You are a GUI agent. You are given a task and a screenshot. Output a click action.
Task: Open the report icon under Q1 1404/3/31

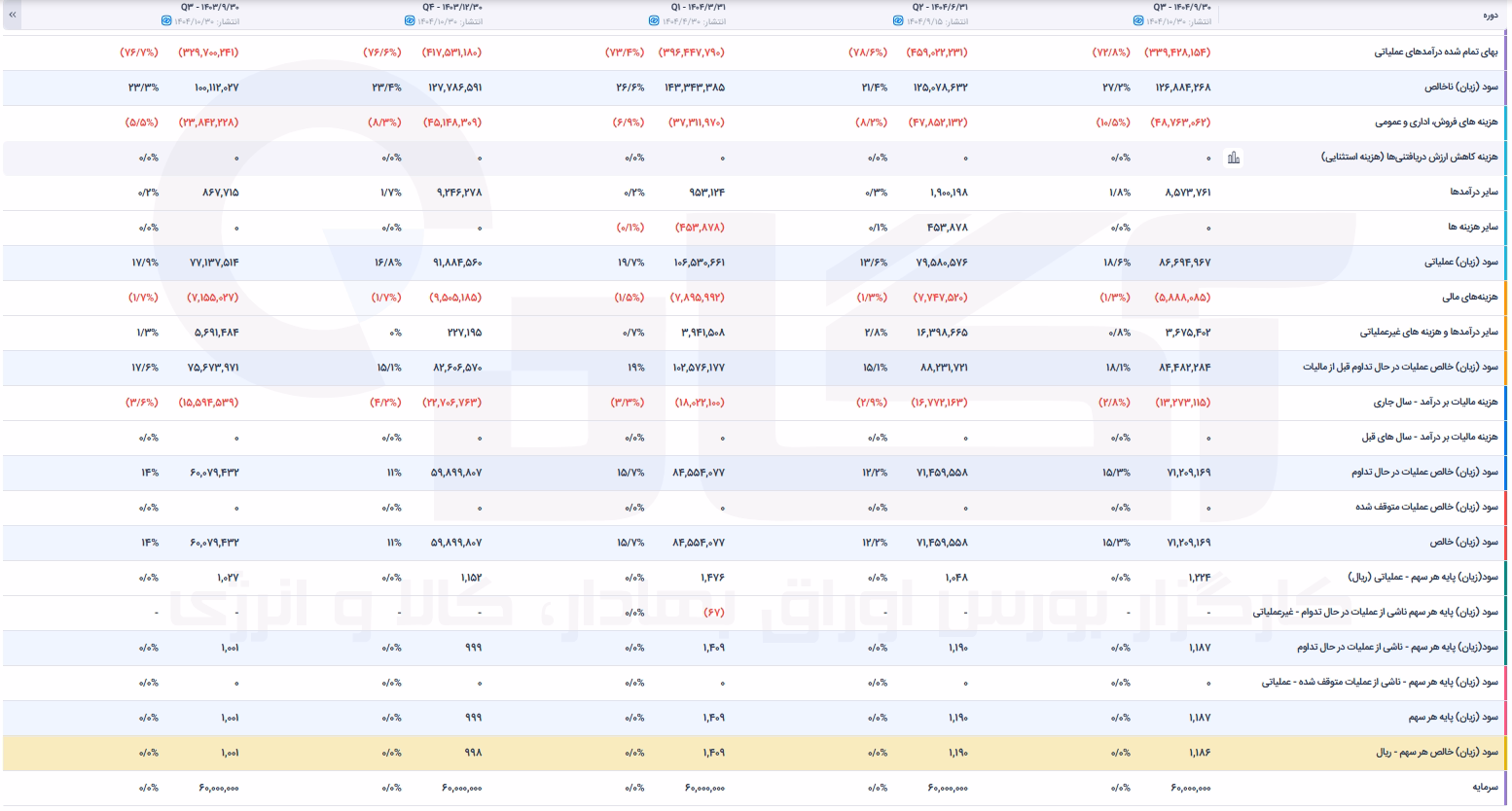[654, 20]
